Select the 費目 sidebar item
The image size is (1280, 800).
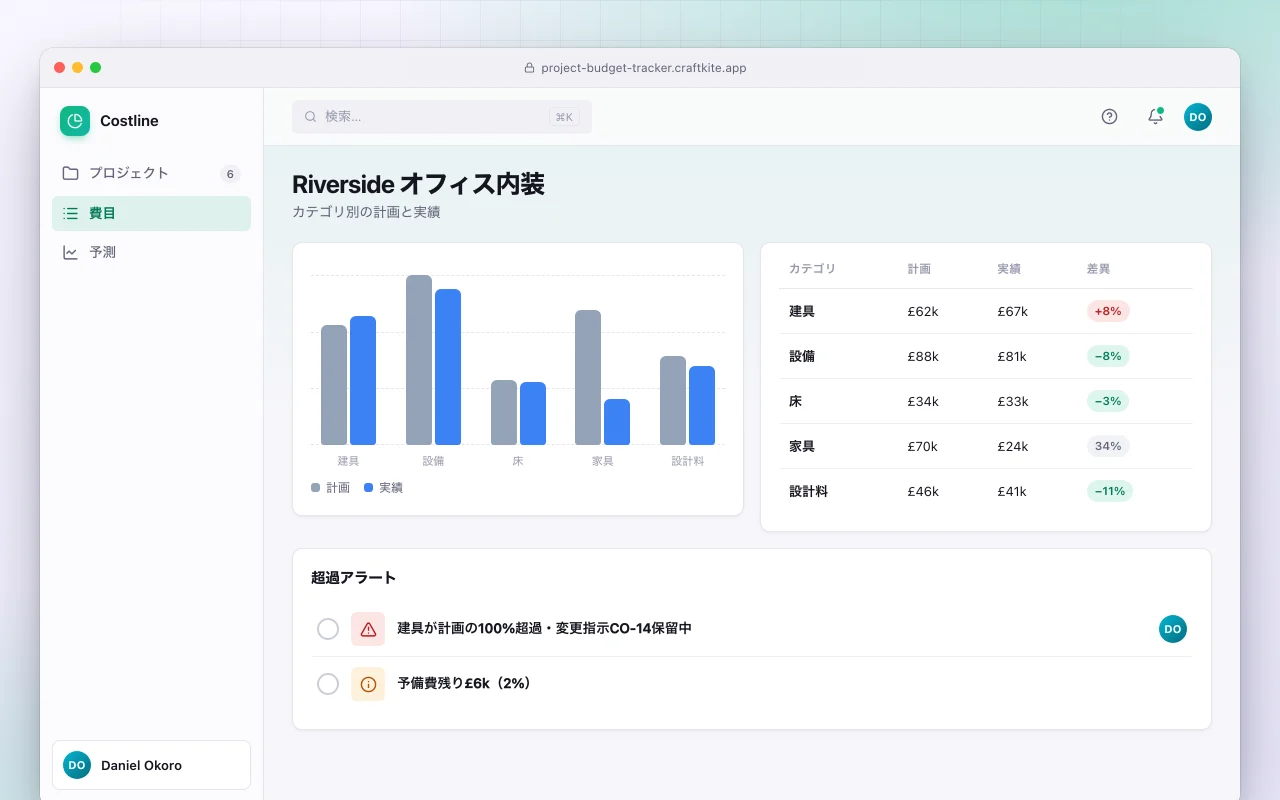tap(151, 213)
